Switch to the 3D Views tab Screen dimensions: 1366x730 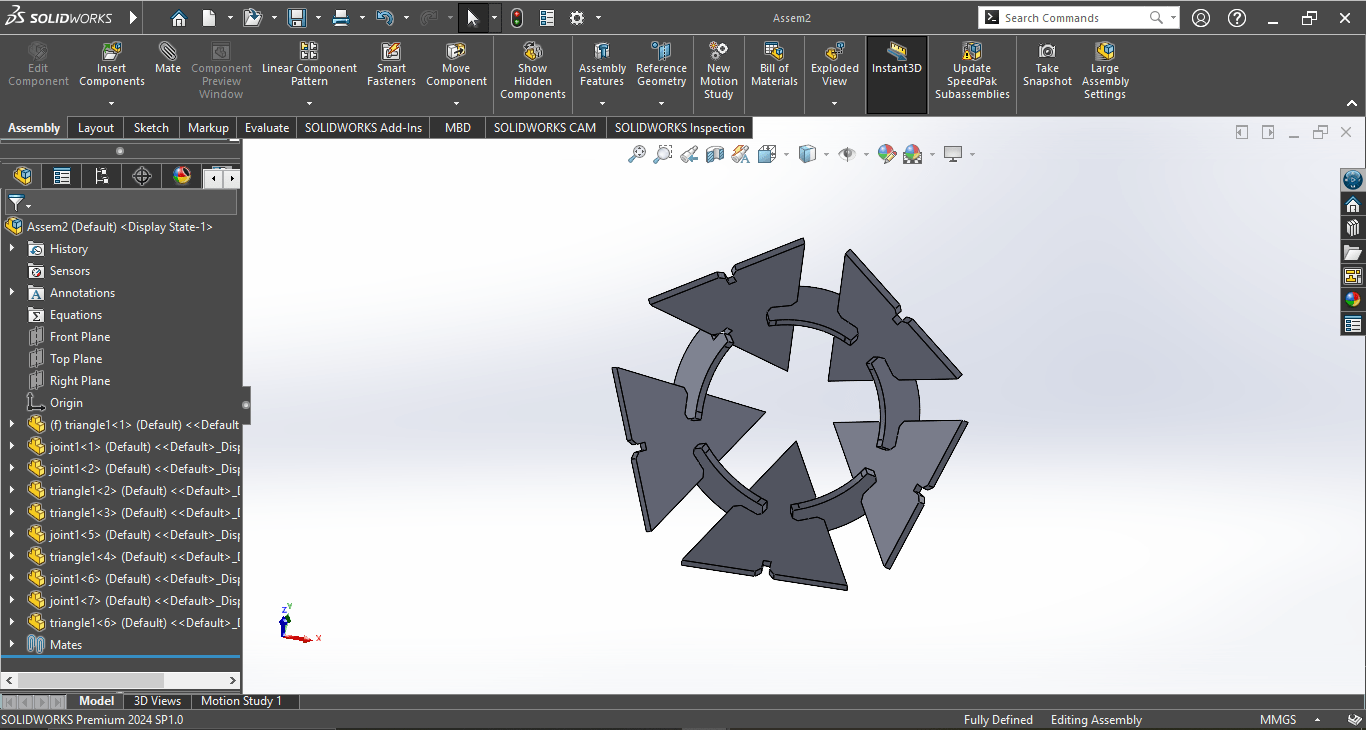tap(157, 701)
